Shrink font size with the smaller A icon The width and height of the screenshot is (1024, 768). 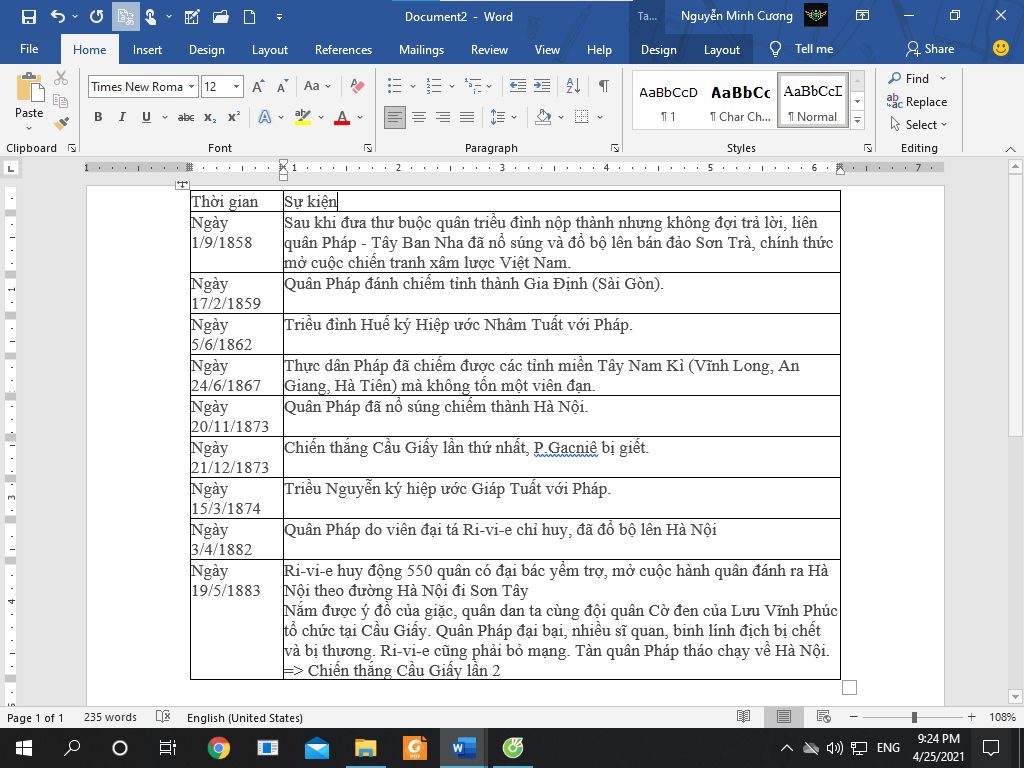(x=282, y=86)
